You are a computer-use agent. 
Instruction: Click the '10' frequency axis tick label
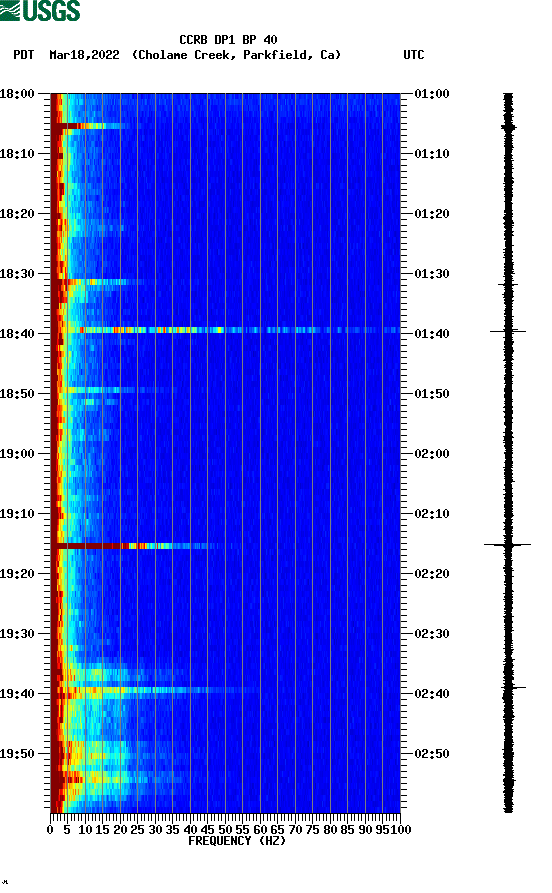pyautogui.click(x=85, y=830)
